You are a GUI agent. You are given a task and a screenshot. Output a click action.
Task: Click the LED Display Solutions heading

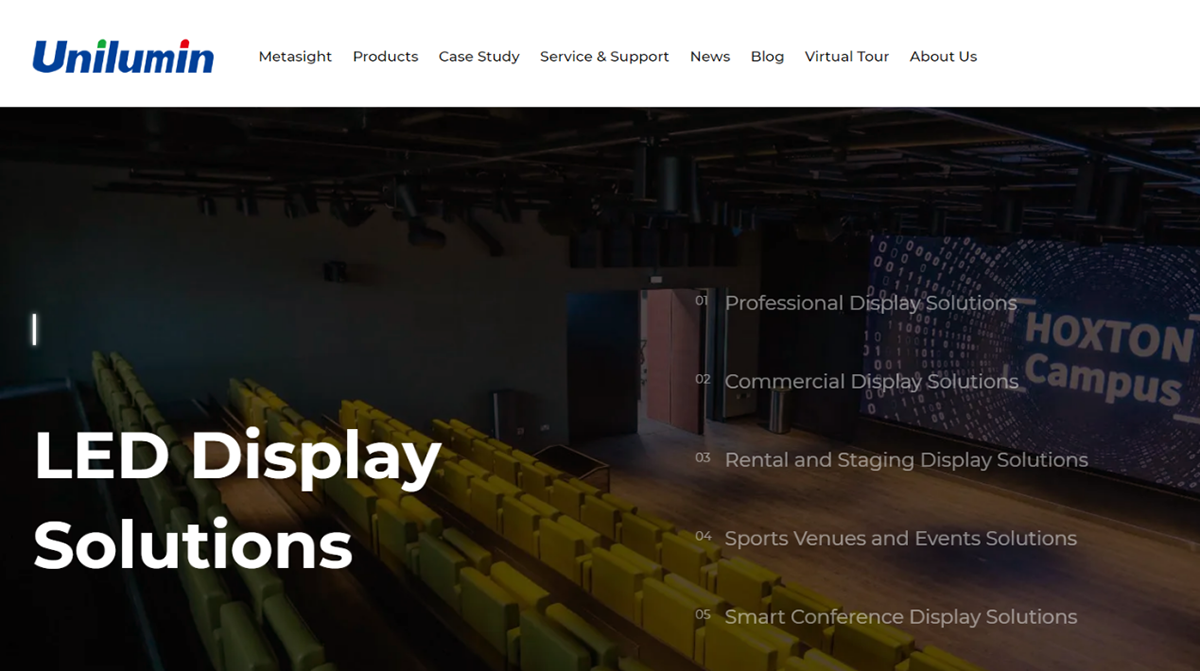click(x=235, y=500)
